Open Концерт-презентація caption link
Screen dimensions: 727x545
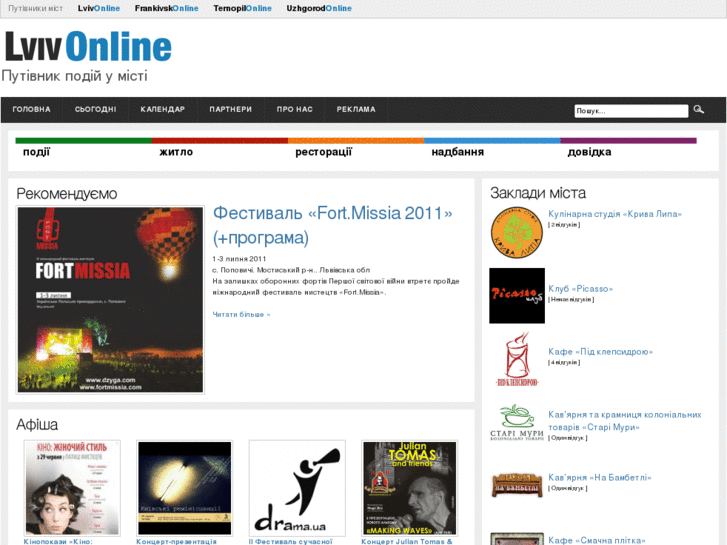pos(177,541)
